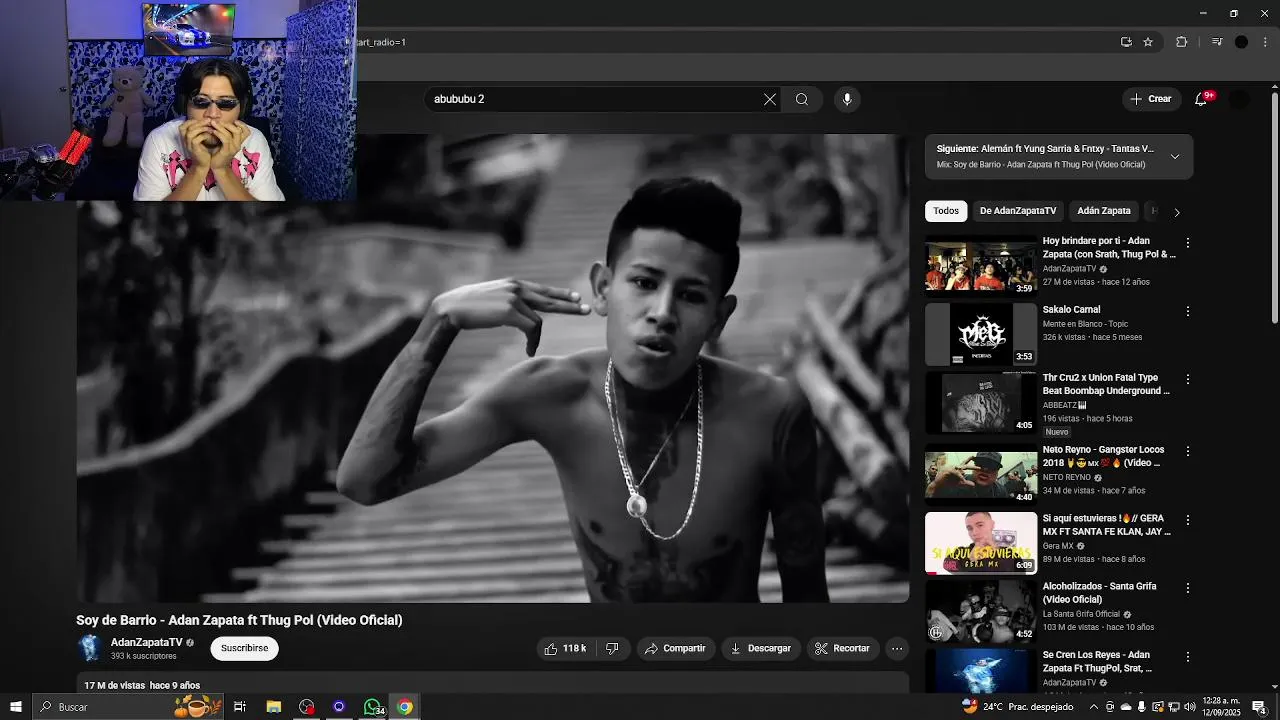Select the Adán Zapata filter chip

pos(1104,211)
